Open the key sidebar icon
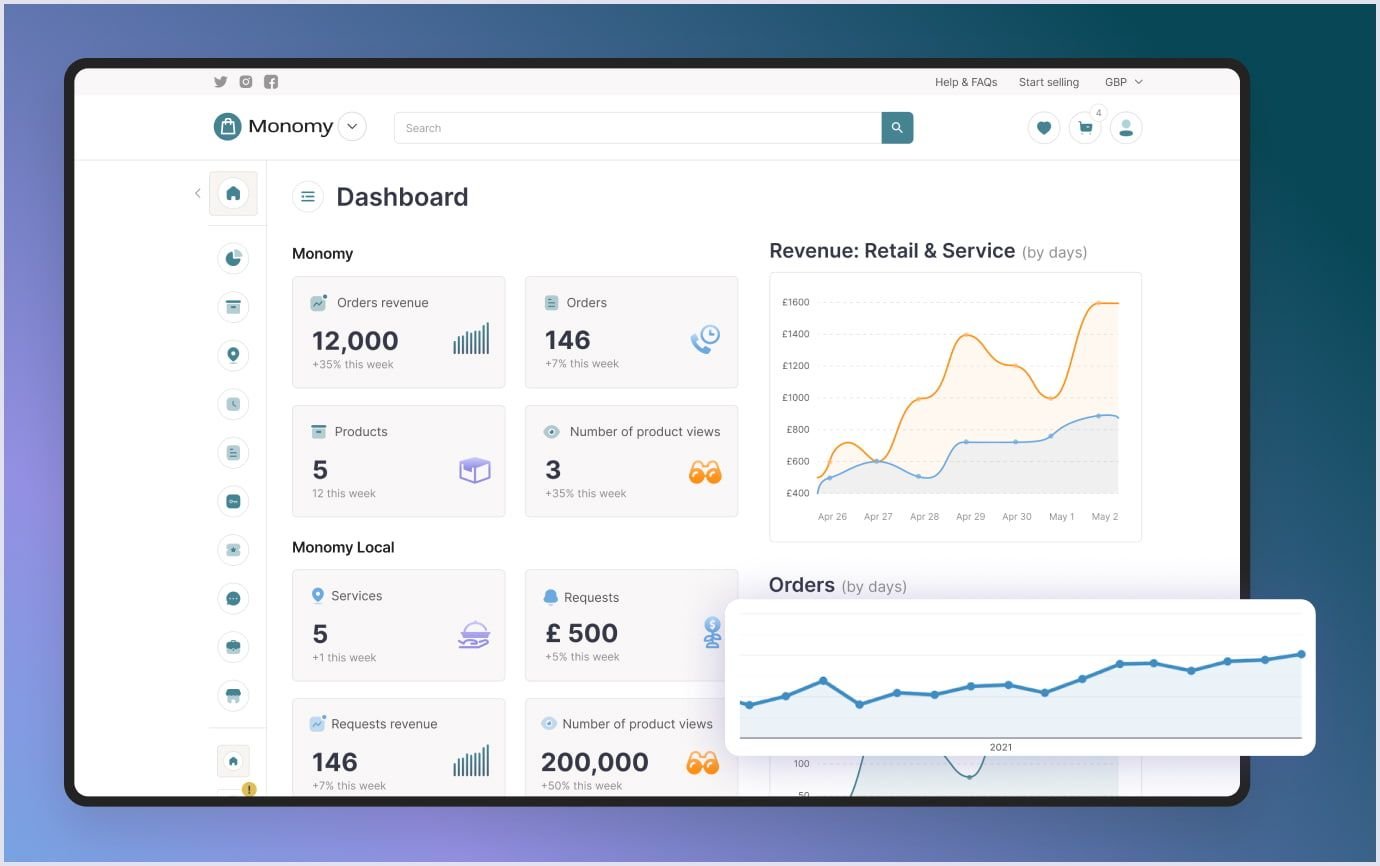The width and height of the screenshot is (1380, 866). coord(233,501)
